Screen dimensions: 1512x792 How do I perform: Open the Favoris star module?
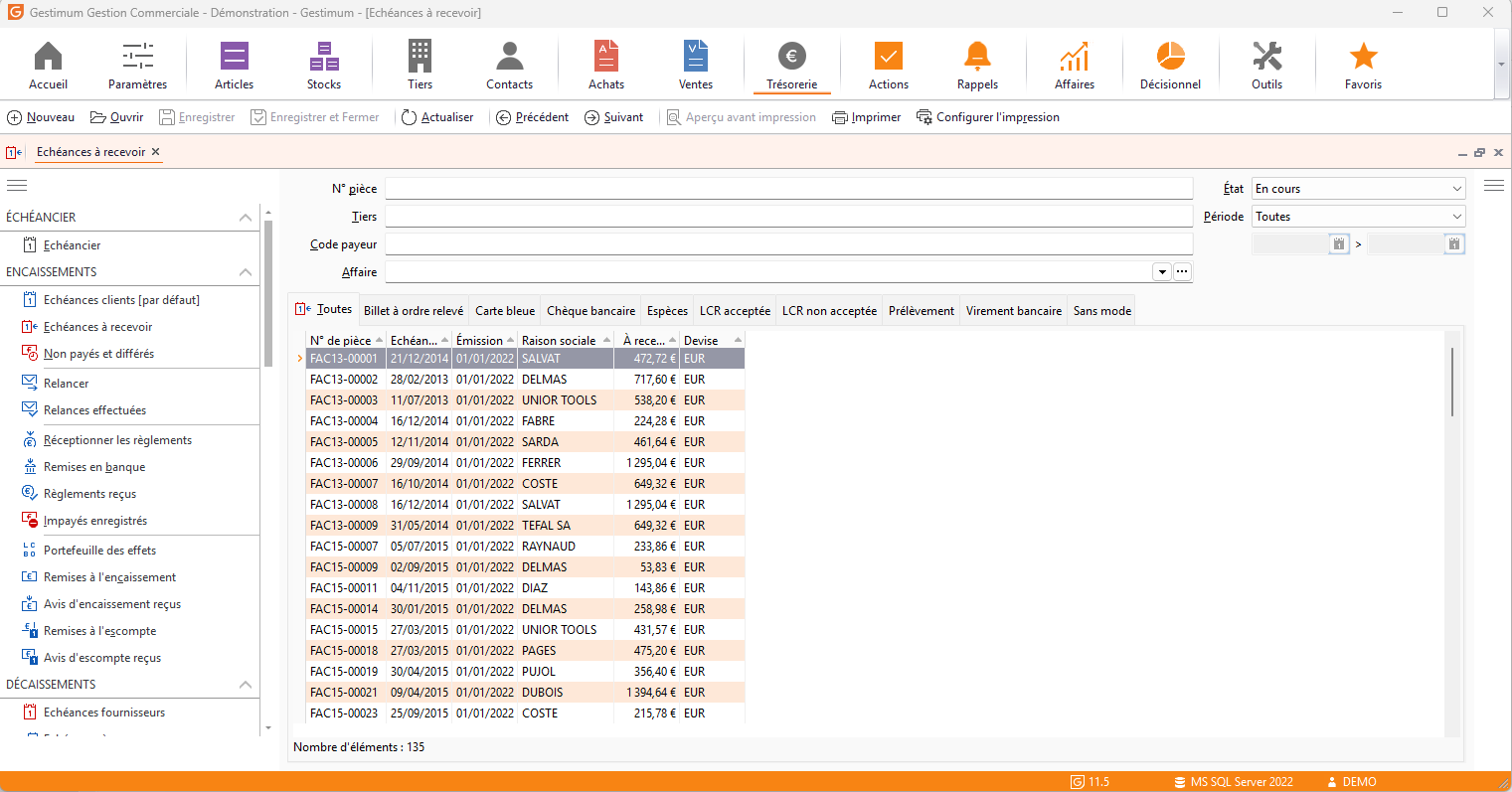1363,66
